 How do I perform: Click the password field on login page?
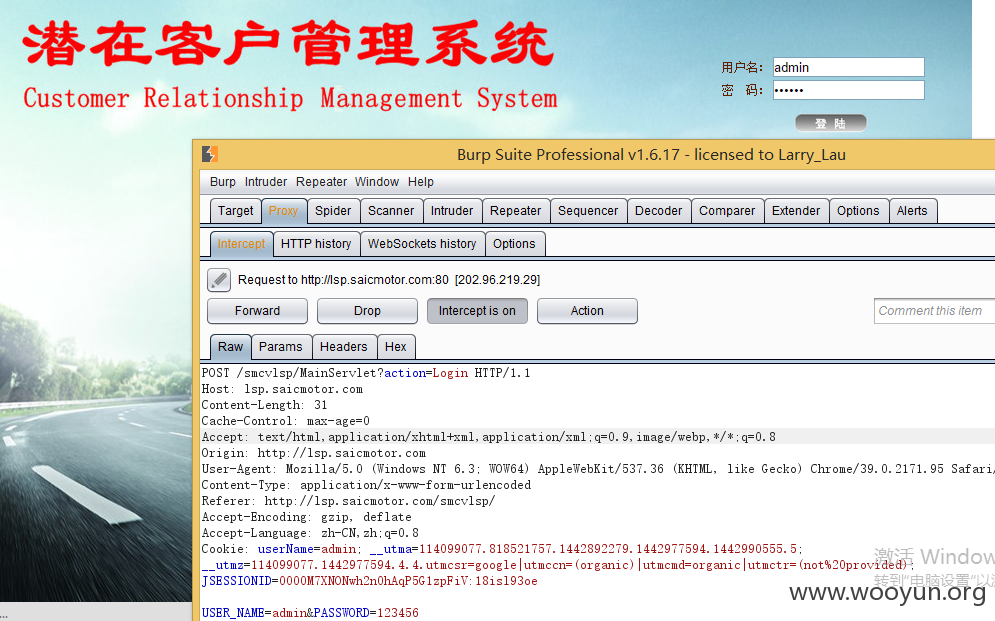pos(848,90)
